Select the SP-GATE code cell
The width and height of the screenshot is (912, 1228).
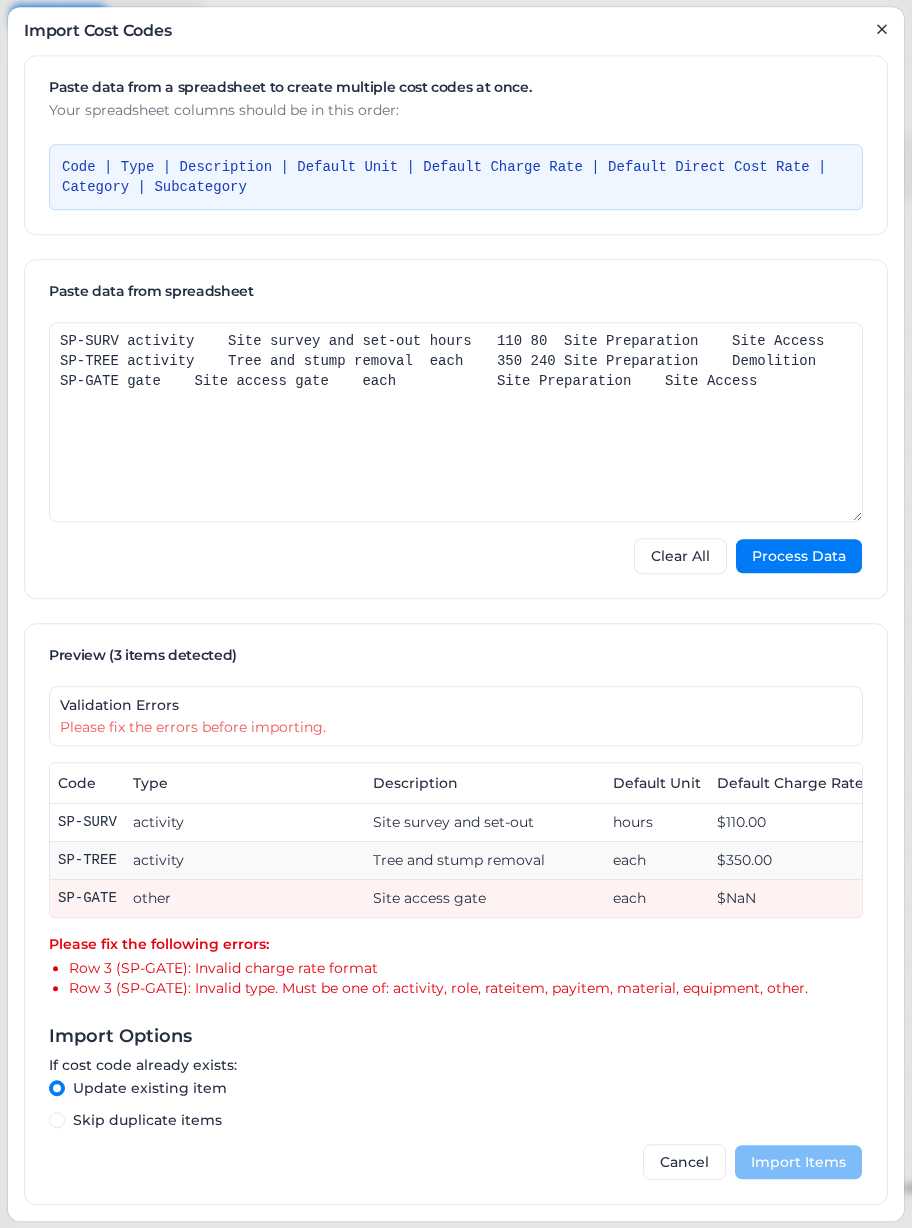coord(87,898)
